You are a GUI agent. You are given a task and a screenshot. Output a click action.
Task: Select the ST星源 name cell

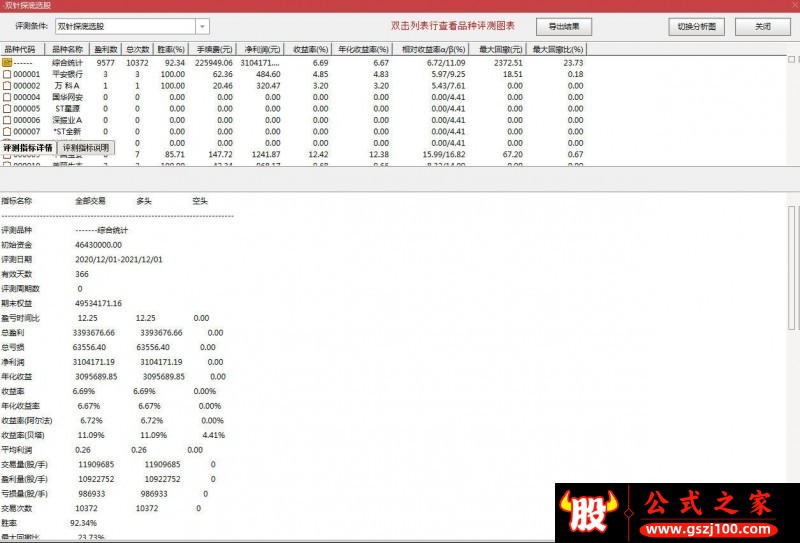pyautogui.click(x=67, y=109)
